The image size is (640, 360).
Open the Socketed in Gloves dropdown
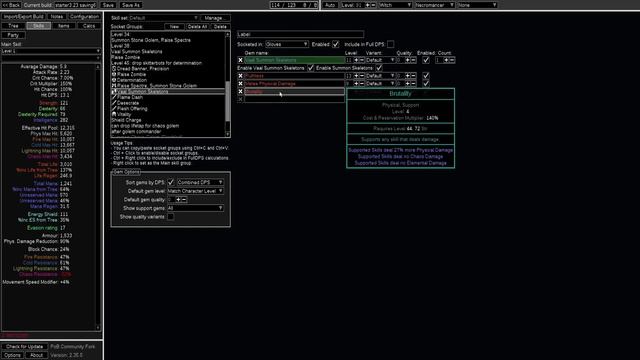click(287, 44)
